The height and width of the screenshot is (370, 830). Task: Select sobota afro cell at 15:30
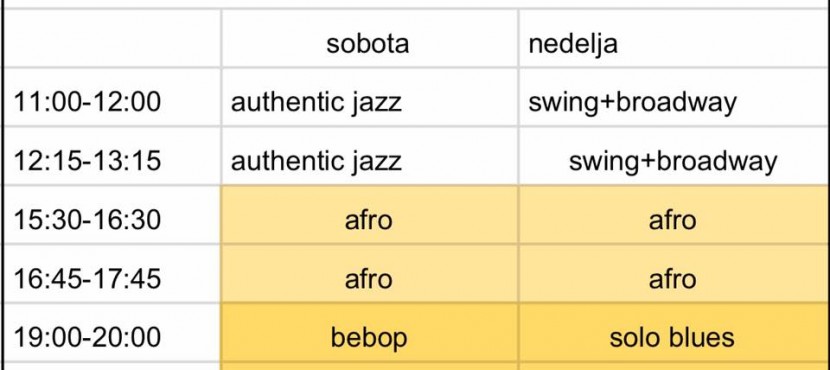369,215
